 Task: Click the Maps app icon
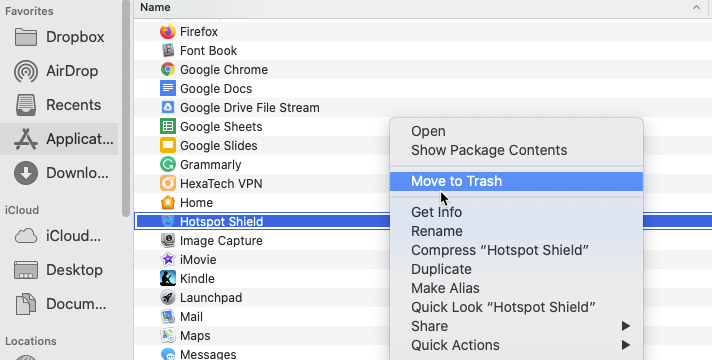pyautogui.click(x=168, y=335)
